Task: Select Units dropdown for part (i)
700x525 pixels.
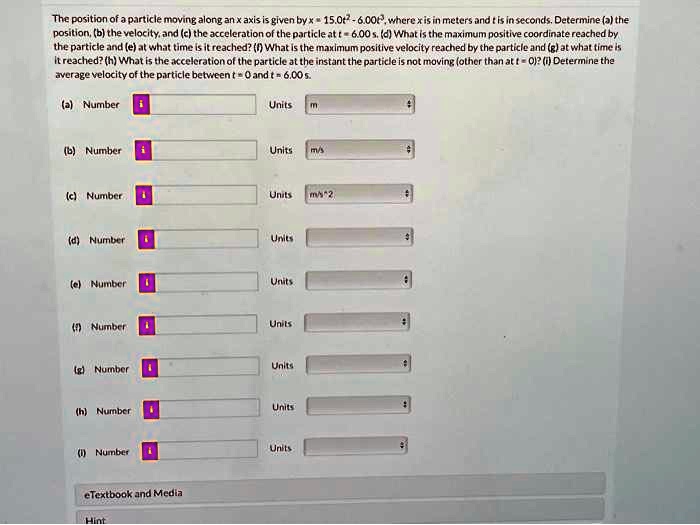Action: (355, 446)
